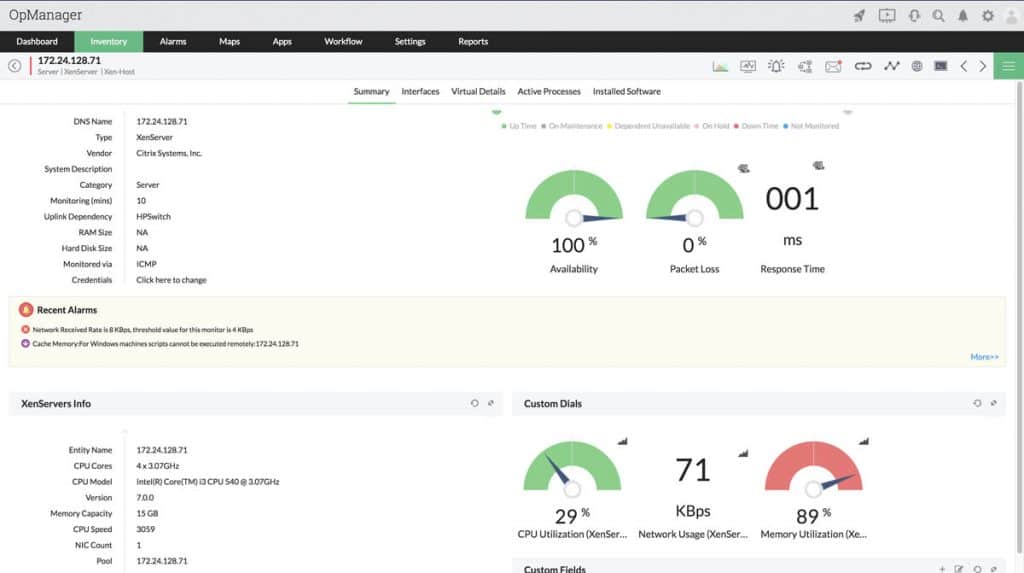1024x573 pixels.
Task: Open the Dashboard menu
Action: (37, 41)
